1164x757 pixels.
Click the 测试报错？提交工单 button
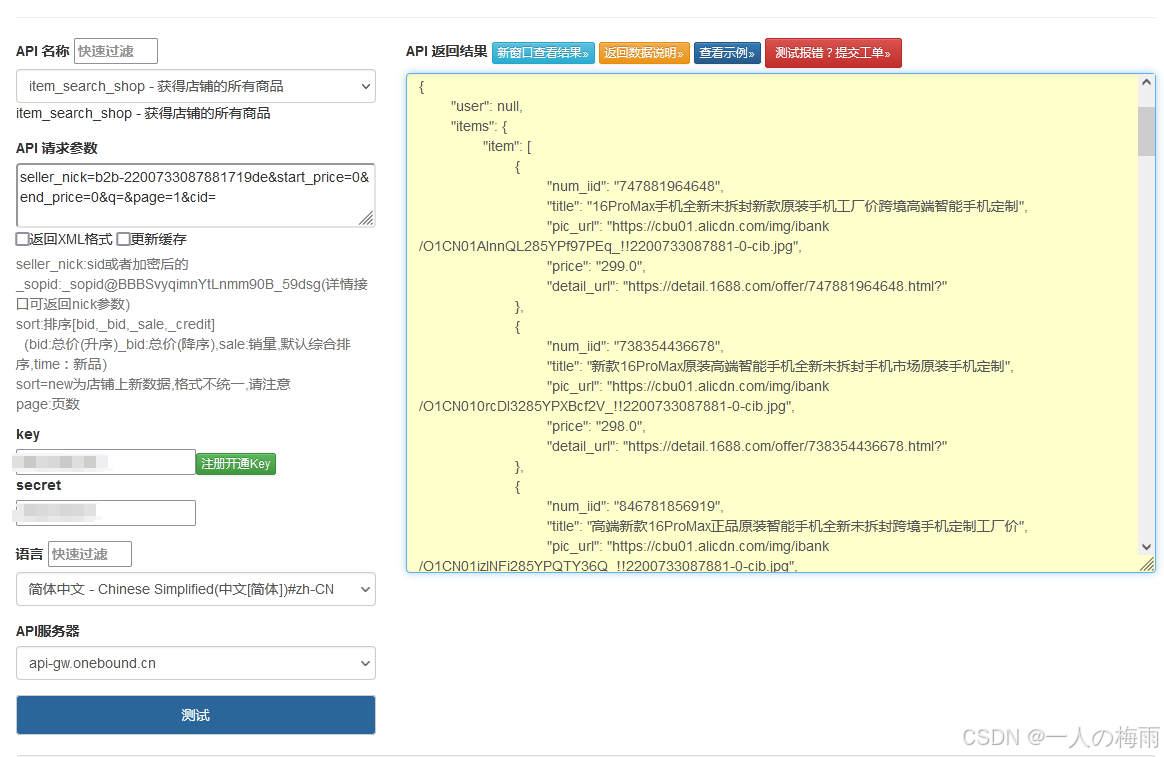point(833,53)
